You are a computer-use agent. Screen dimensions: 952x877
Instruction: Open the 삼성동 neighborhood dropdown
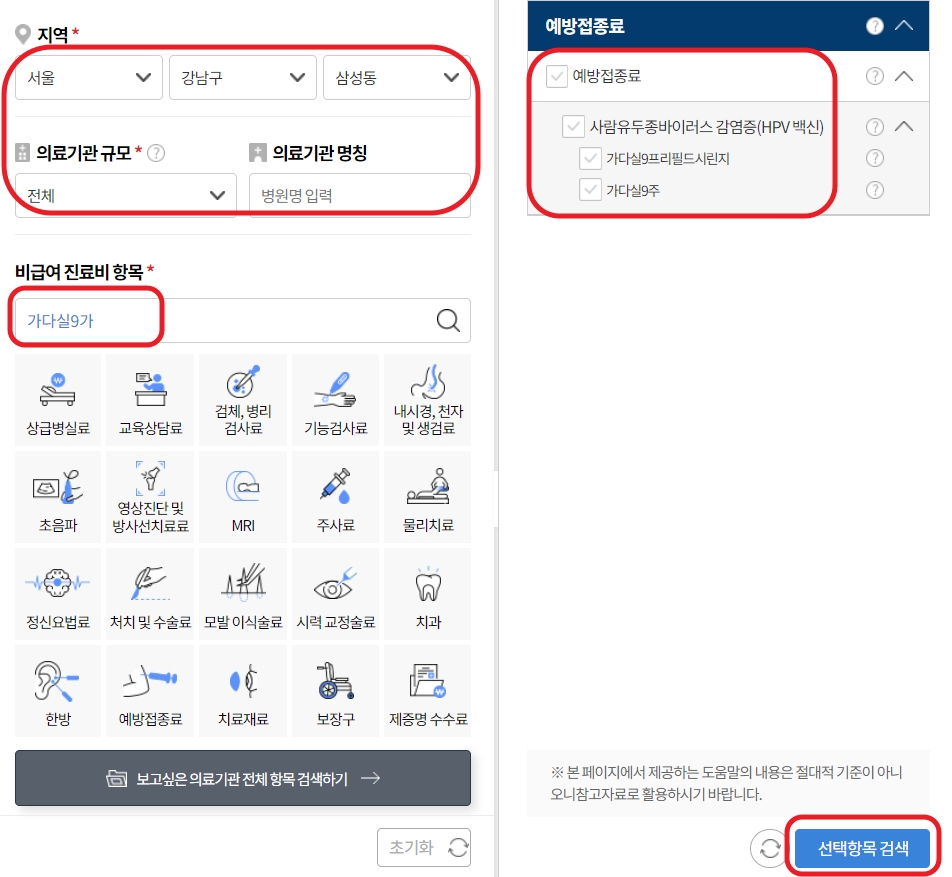[x=396, y=77]
